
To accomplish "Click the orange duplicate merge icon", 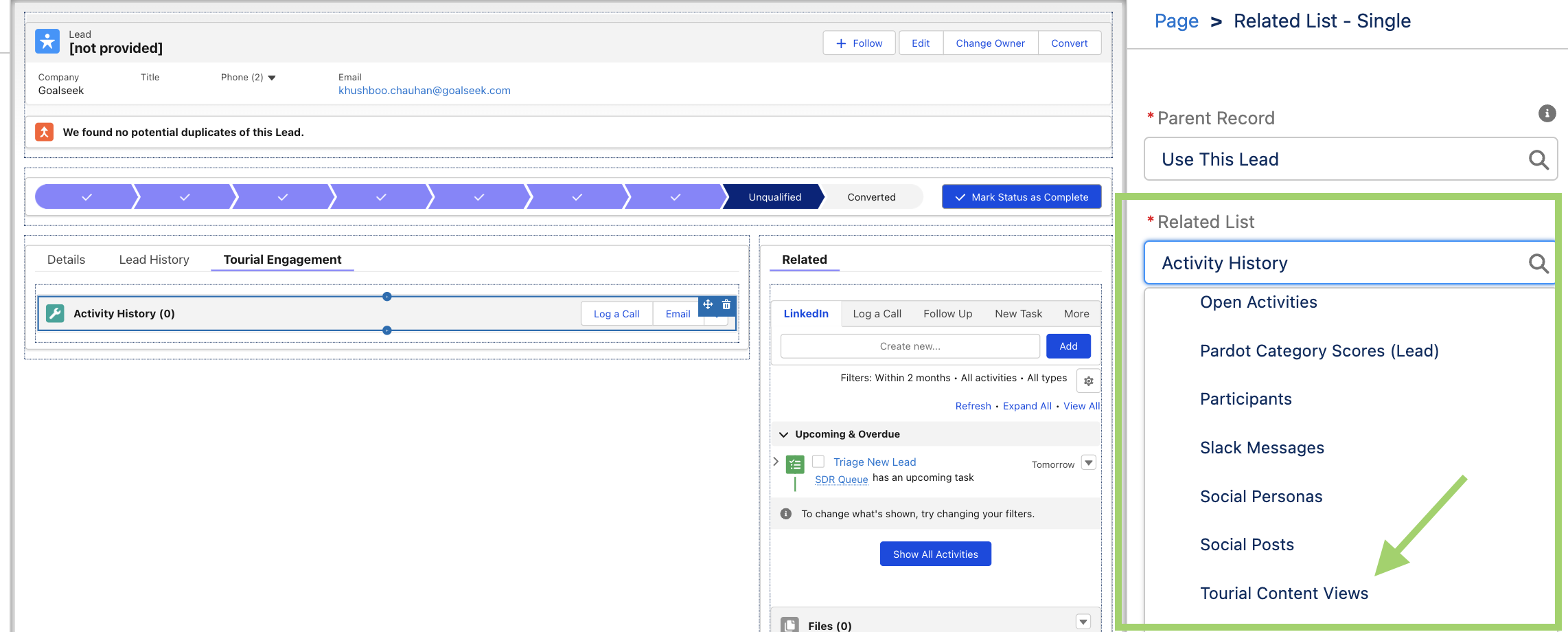I will point(45,132).
